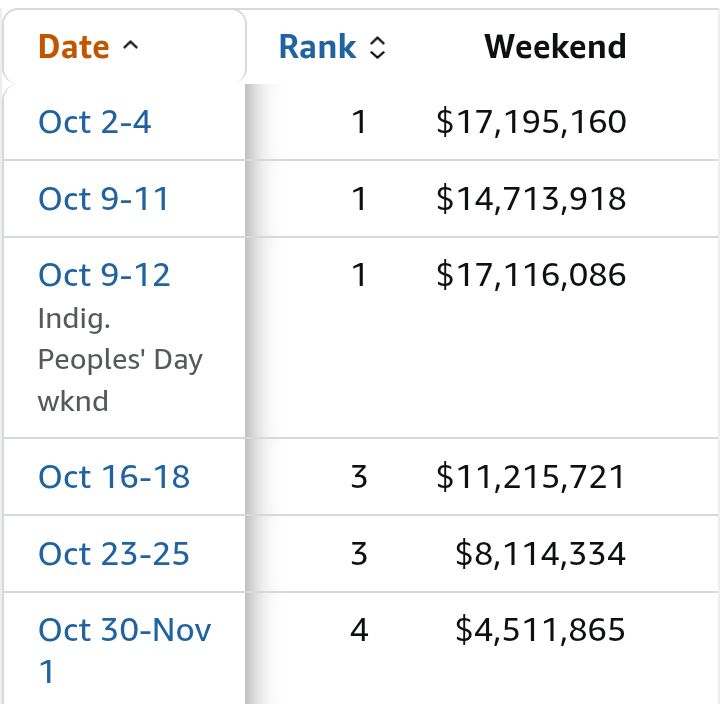Click rank 4 in the Oct 30-Nov 1 row
This screenshot has height=704, width=720.
pyautogui.click(x=359, y=630)
